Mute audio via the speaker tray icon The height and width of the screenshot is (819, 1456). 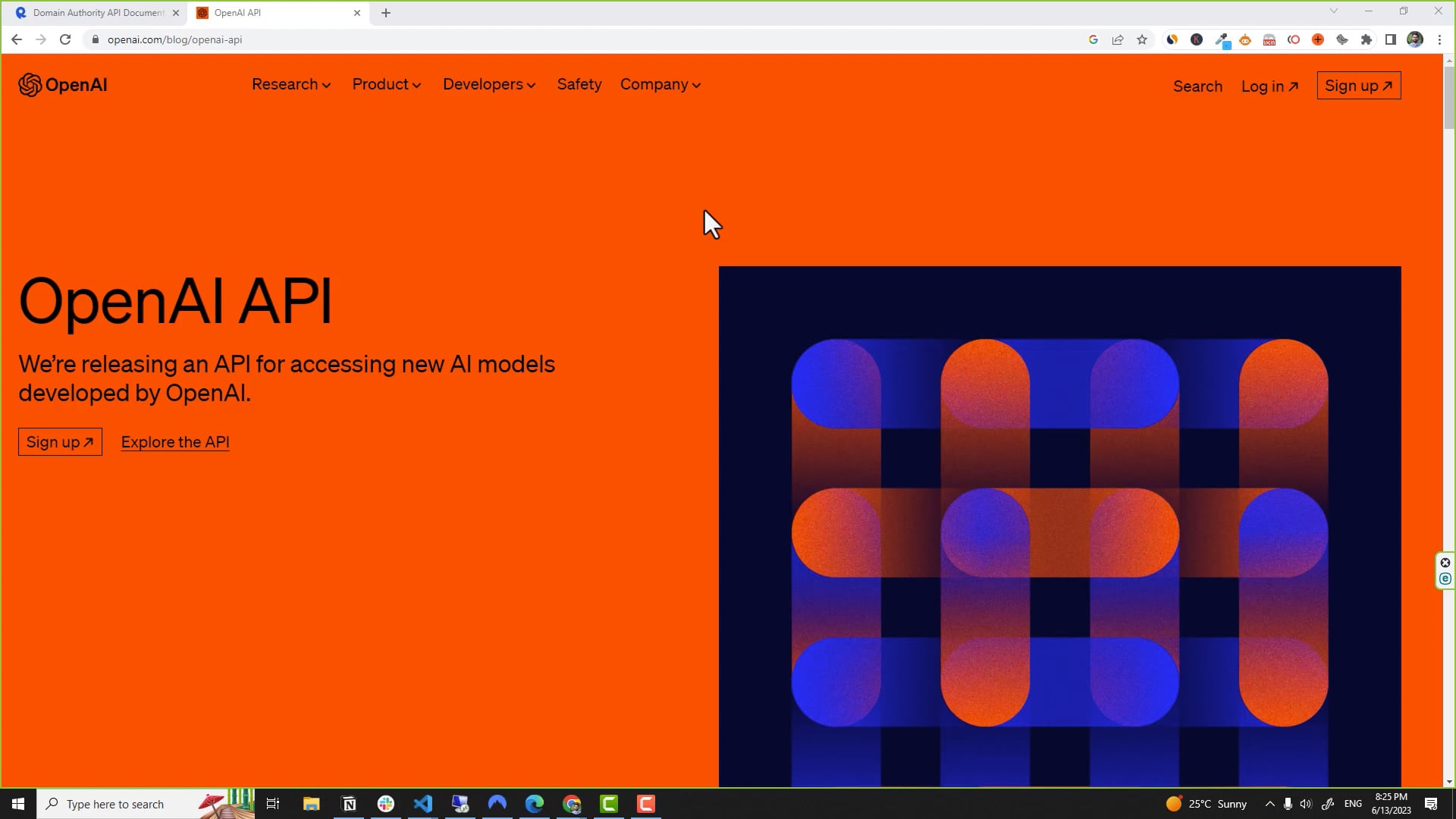coord(1306,803)
